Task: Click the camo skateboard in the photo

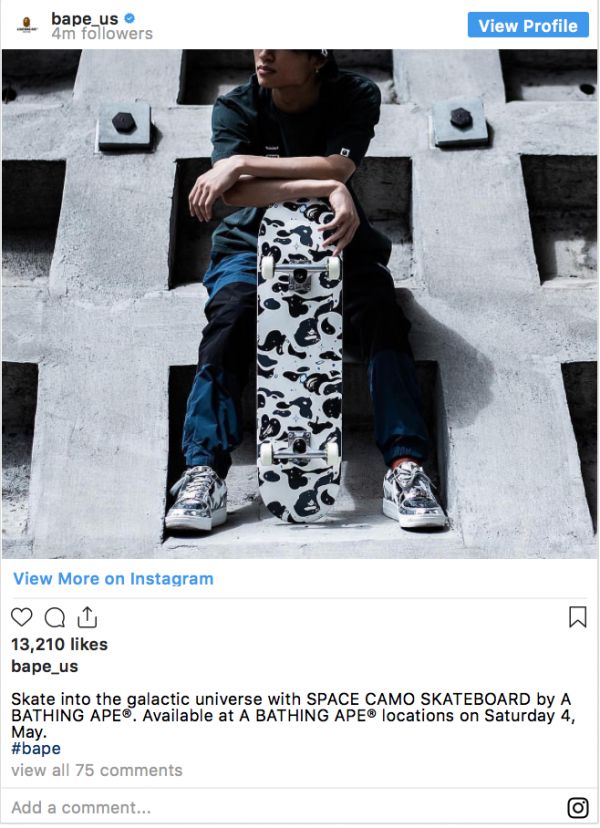Action: click(299, 362)
